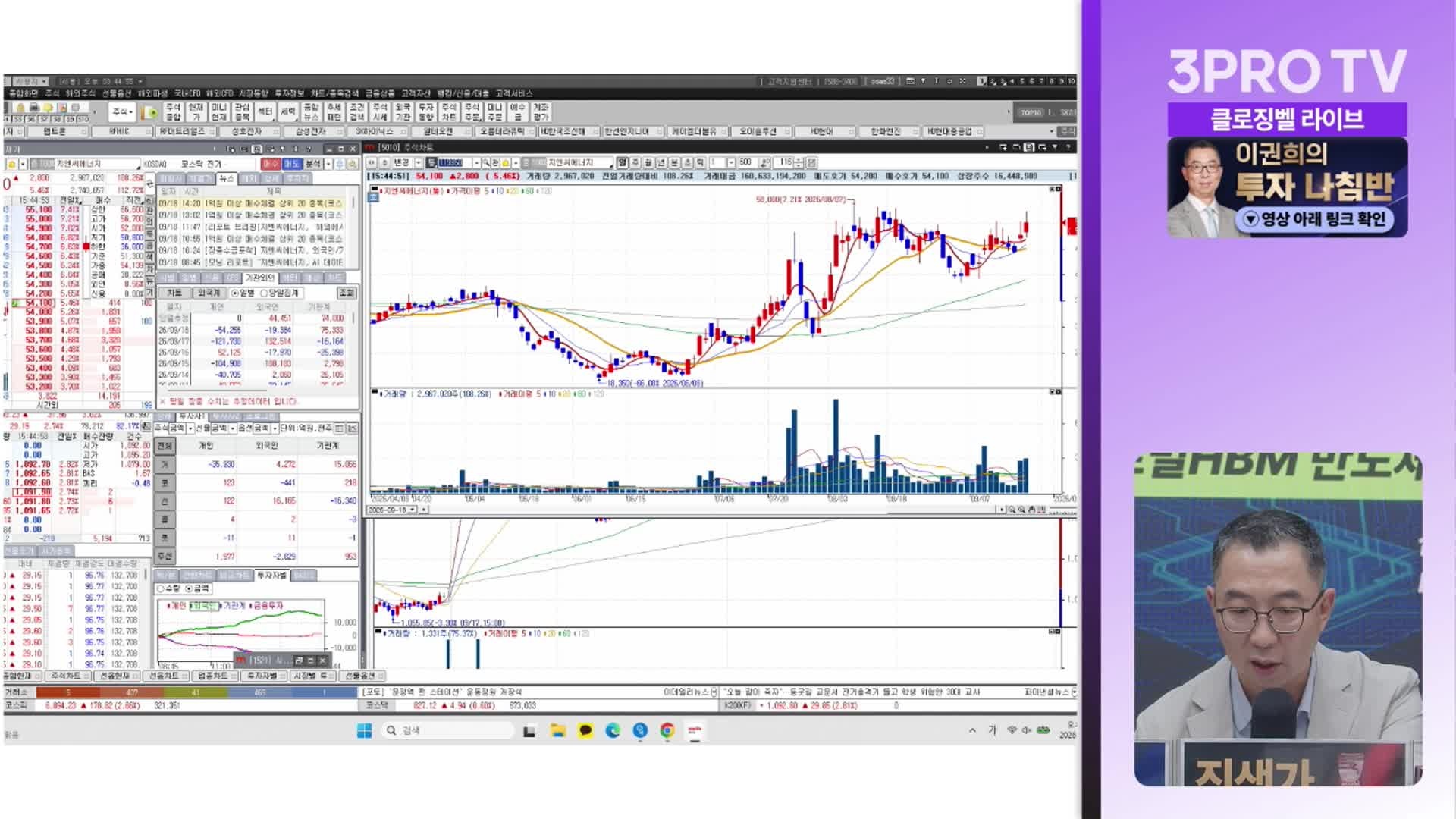This screenshot has width=1456, height=819.
Task: Click the magnifier icon in the quote panel header
Action: (x=353, y=164)
